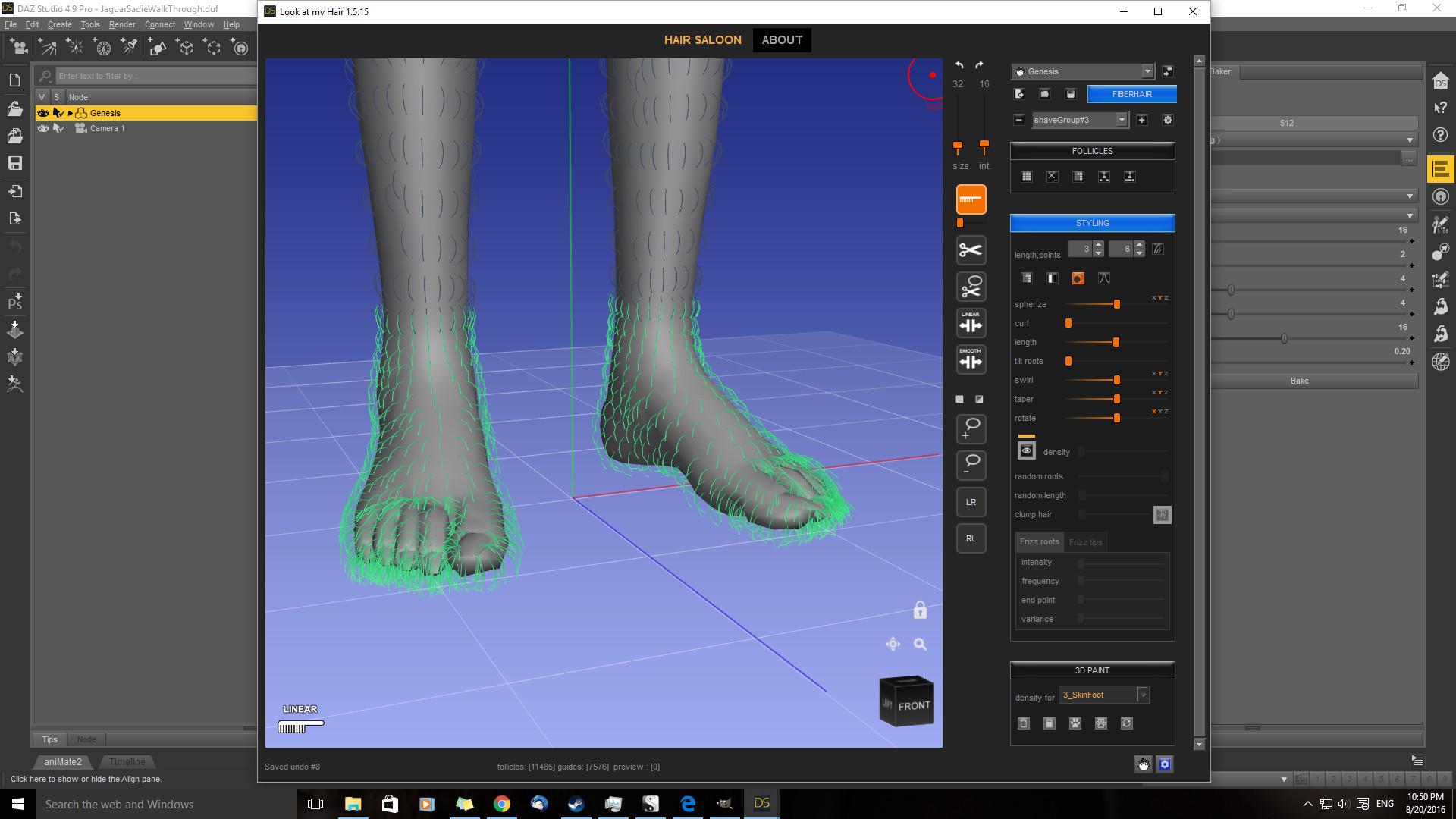The image size is (1456, 819).
Task: Open the Frizz tips tab
Action: [x=1085, y=542]
